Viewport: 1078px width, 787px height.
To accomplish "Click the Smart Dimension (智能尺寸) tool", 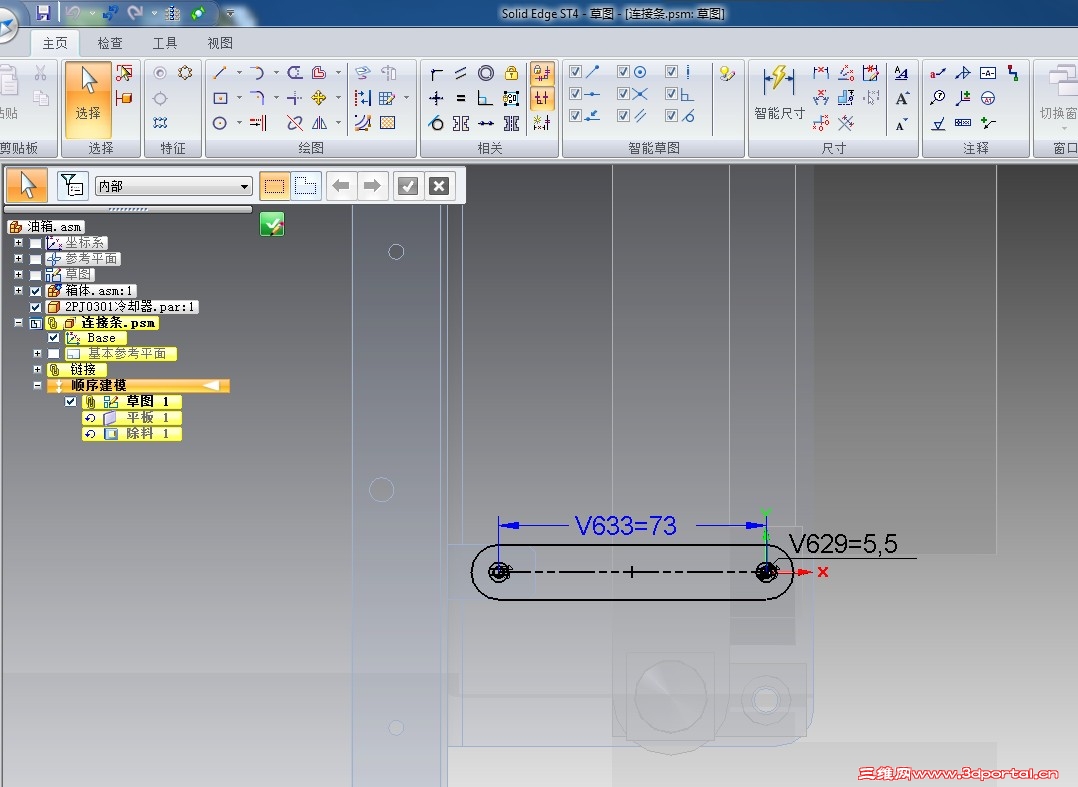I will [x=779, y=92].
